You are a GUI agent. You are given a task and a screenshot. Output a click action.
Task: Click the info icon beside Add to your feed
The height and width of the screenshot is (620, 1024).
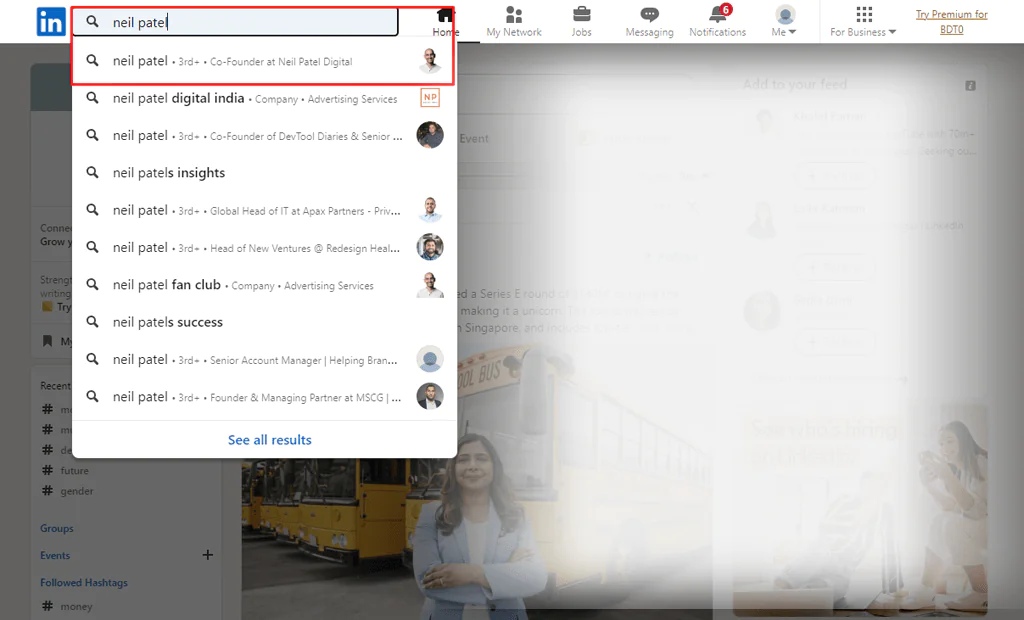tap(970, 86)
